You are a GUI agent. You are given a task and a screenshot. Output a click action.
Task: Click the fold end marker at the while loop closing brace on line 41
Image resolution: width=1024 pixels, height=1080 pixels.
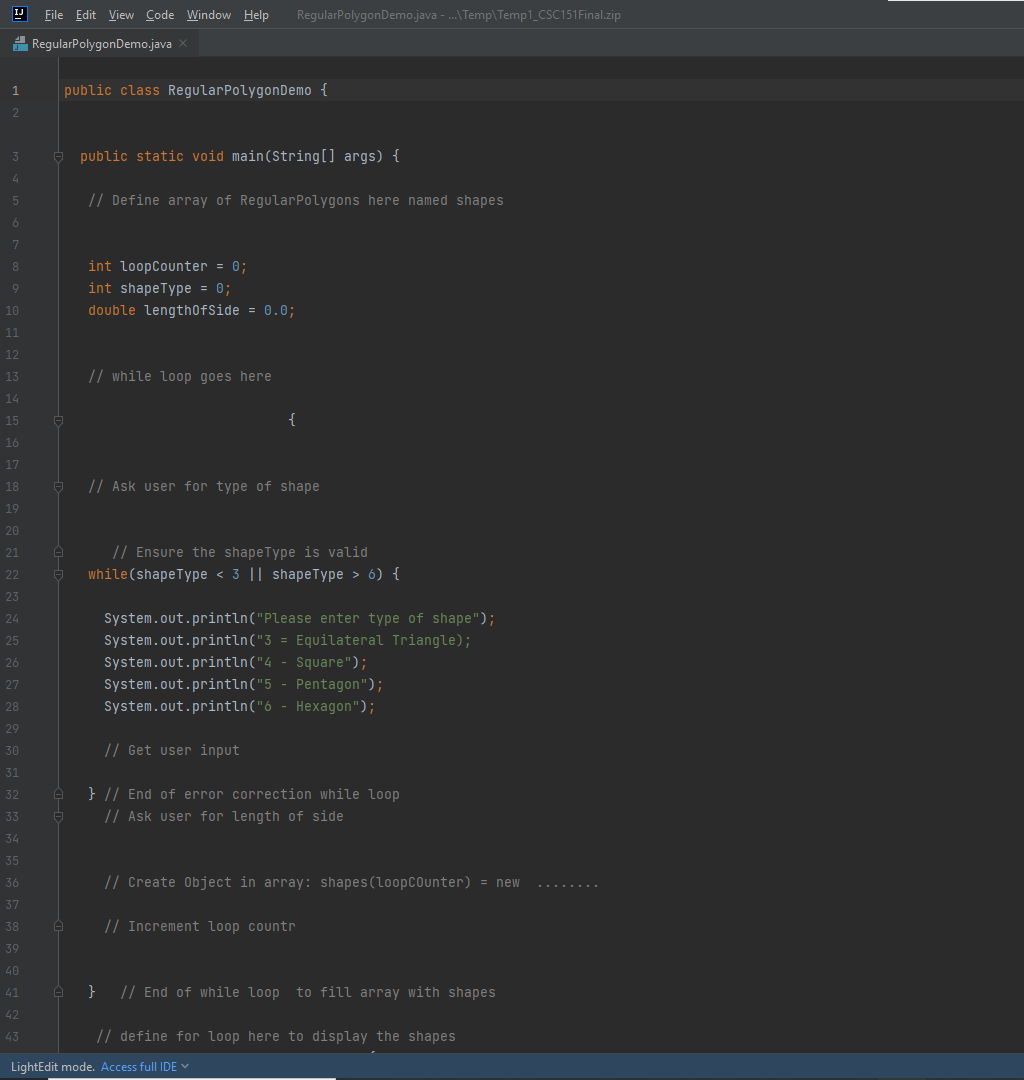[57, 991]
